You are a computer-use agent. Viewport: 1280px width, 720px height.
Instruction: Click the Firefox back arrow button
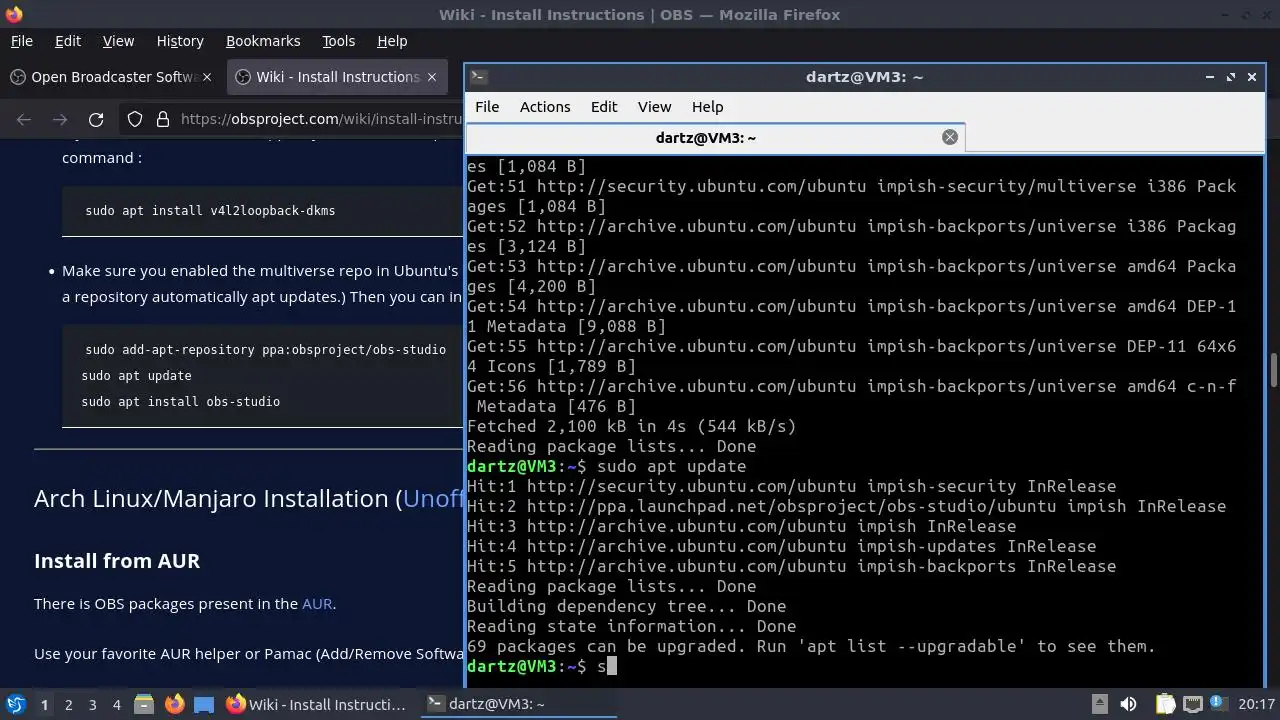[24, 119]
